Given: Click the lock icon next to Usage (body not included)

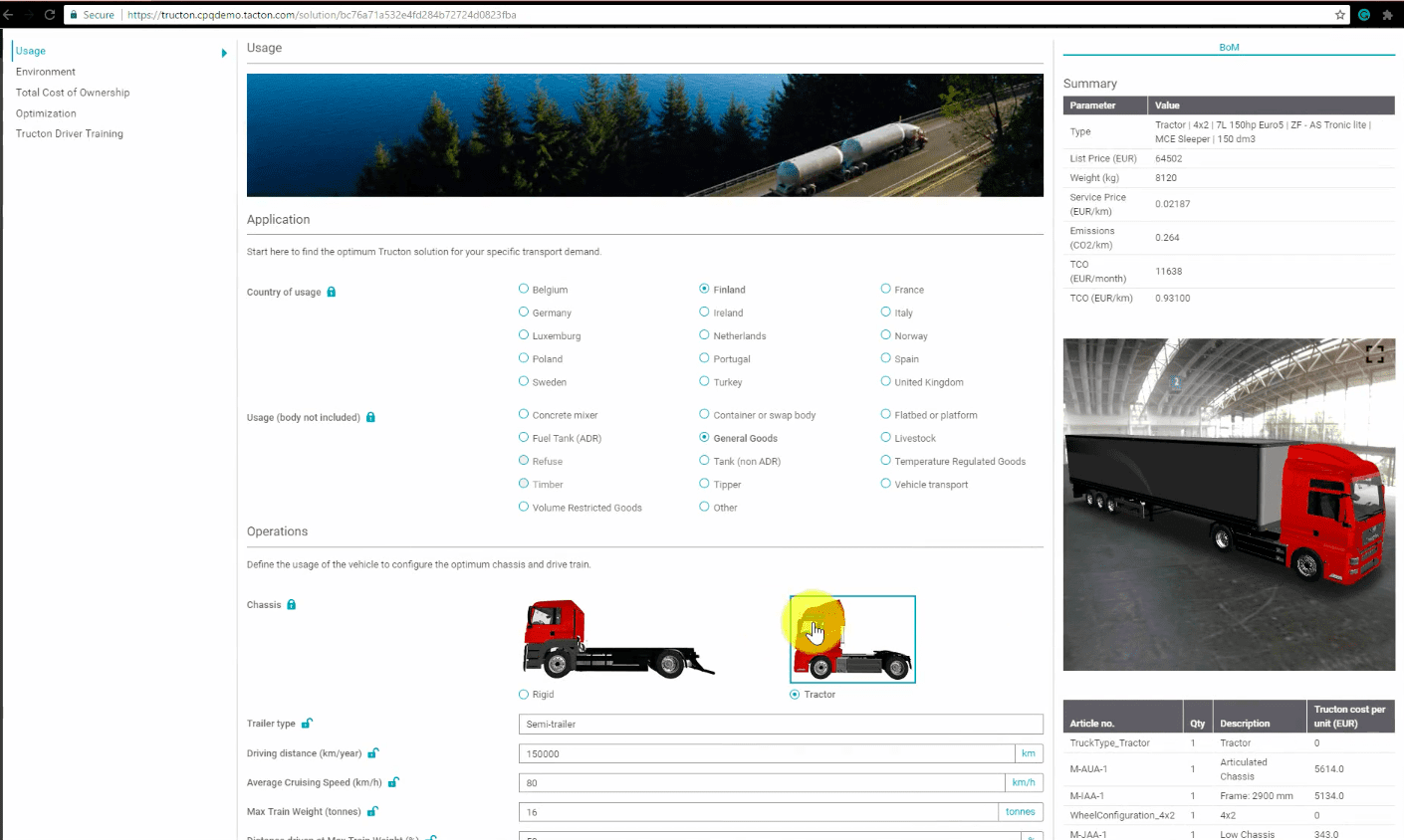Looking at the screenshot, I should (x=370, y=417).
